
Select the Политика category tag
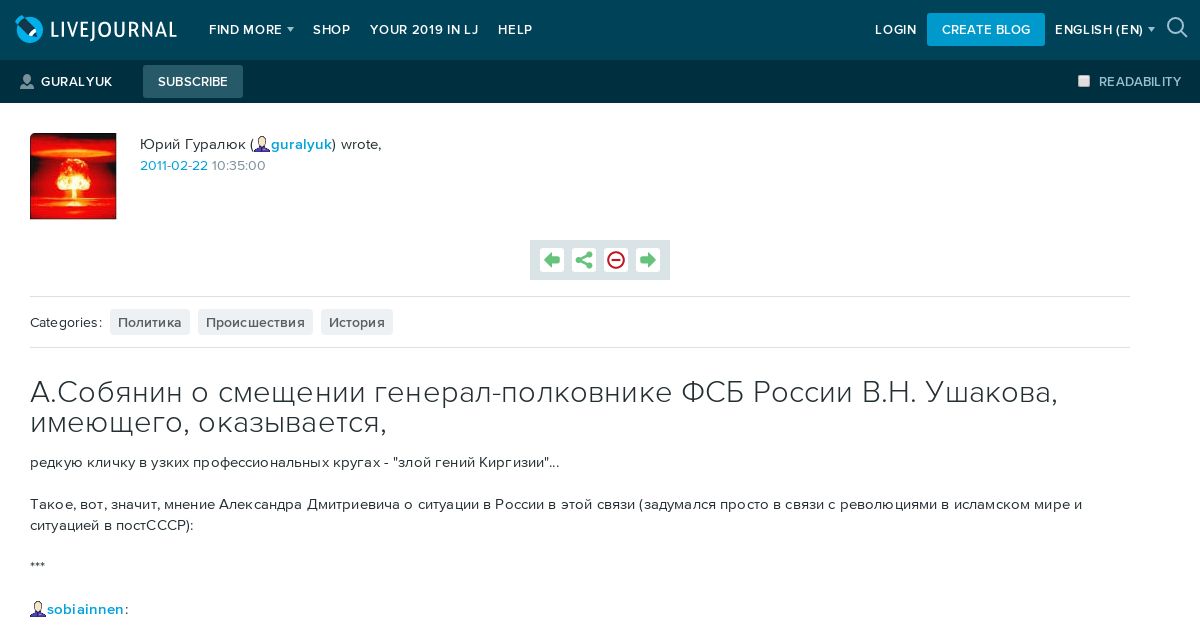pos(150,322)
